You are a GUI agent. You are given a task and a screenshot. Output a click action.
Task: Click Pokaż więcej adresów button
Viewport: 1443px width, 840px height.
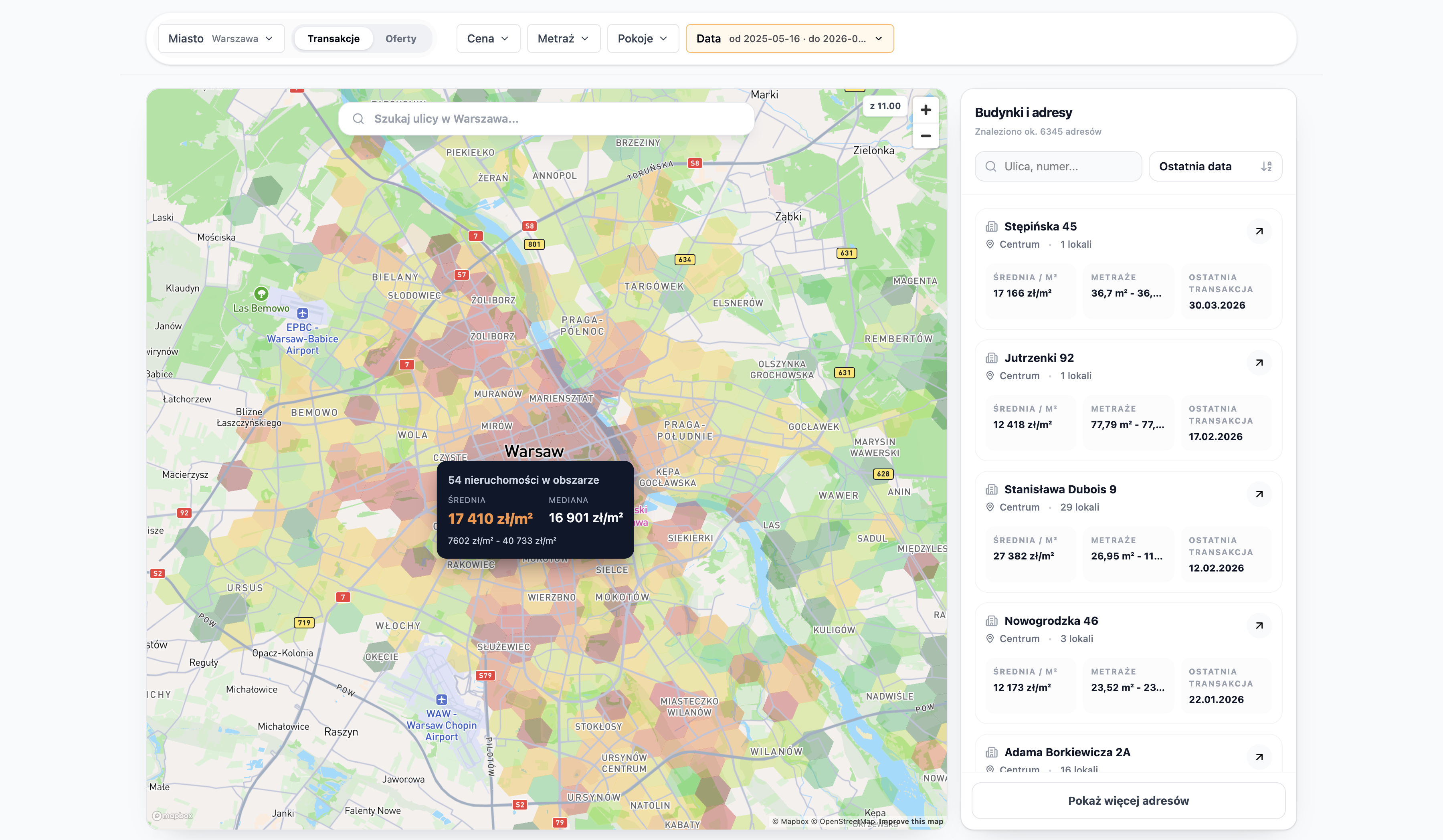(1128, 800)
